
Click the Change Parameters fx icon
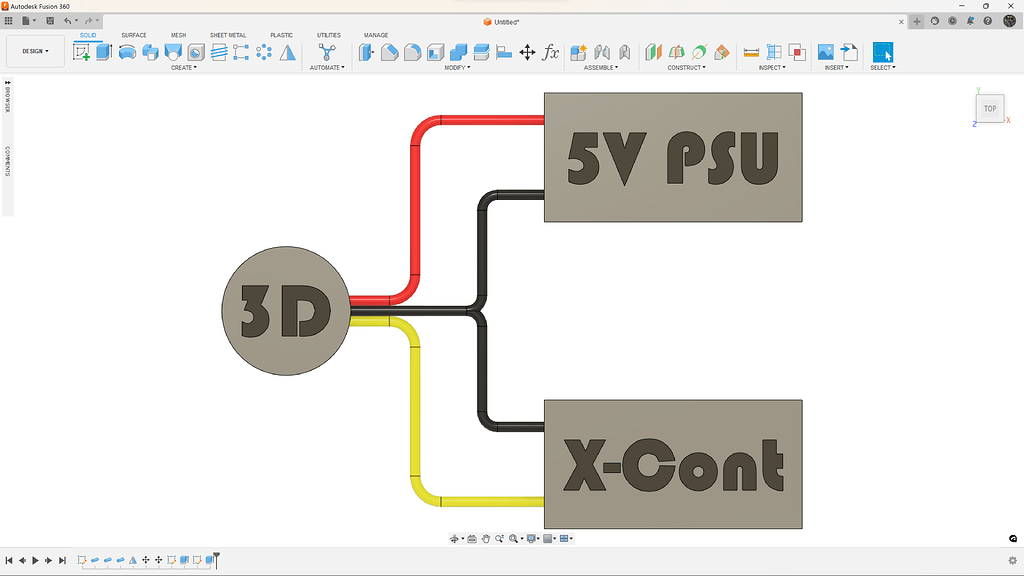click(552, 53)
